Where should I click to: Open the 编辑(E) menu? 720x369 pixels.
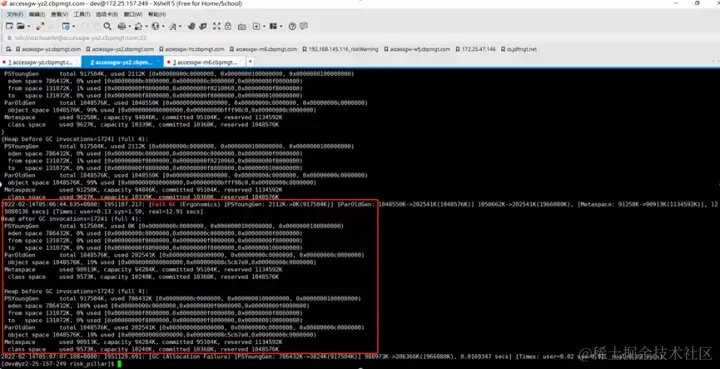[x=37, y=14]
